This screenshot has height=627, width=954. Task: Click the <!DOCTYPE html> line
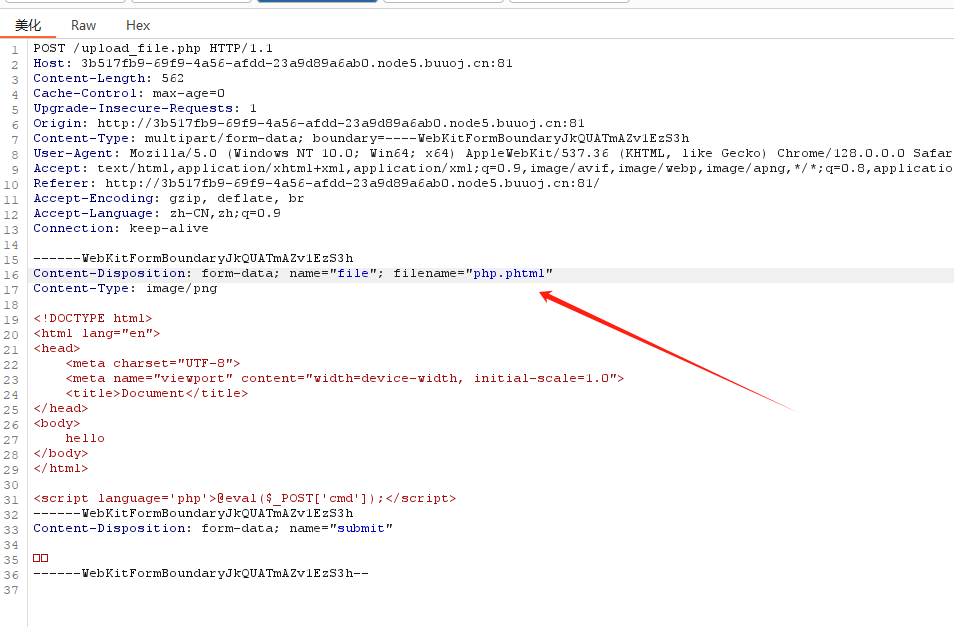92,318
